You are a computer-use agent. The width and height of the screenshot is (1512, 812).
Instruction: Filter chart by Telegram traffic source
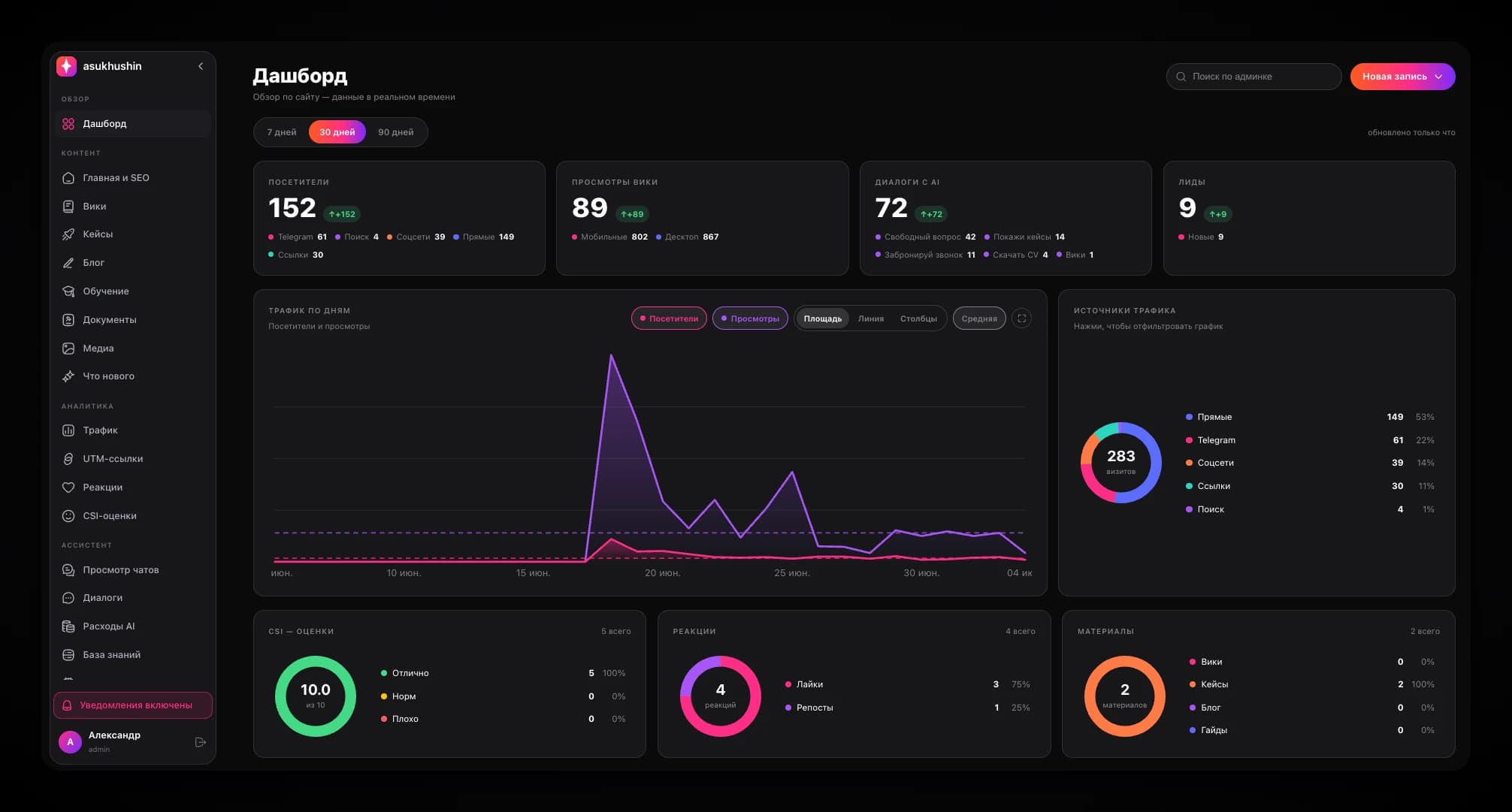tap(1310, 440)
